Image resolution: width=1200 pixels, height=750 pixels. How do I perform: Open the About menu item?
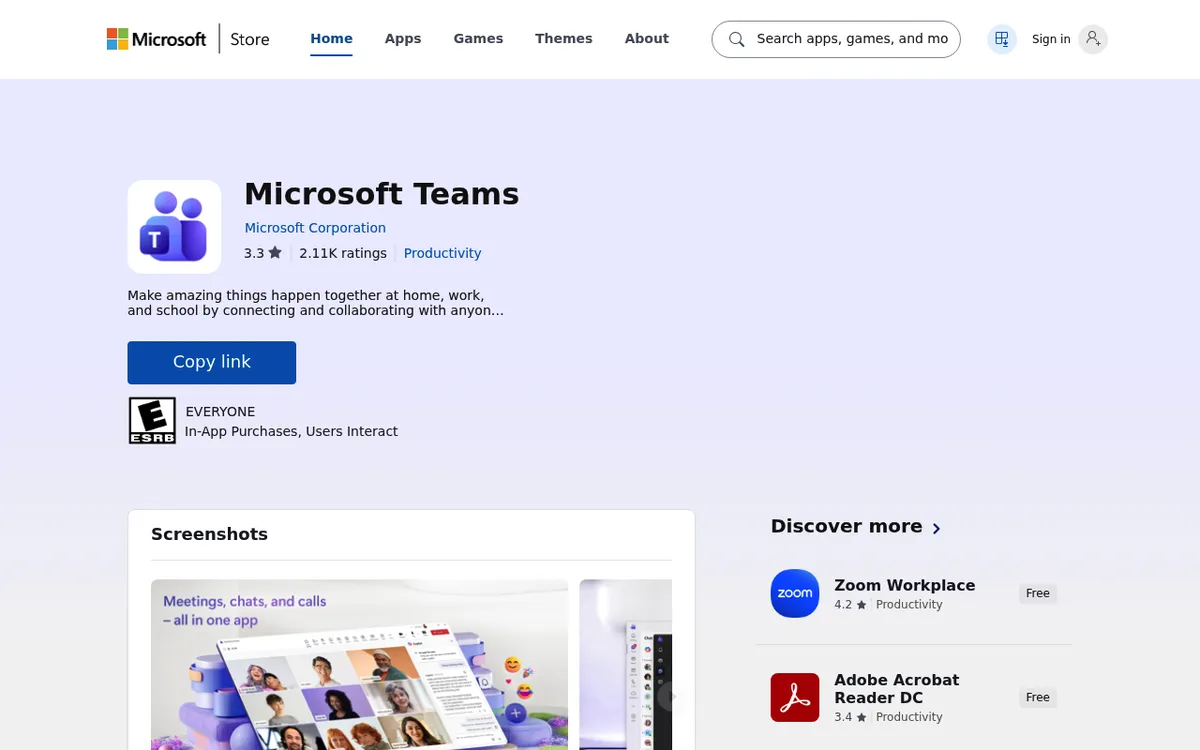[647, 39]
